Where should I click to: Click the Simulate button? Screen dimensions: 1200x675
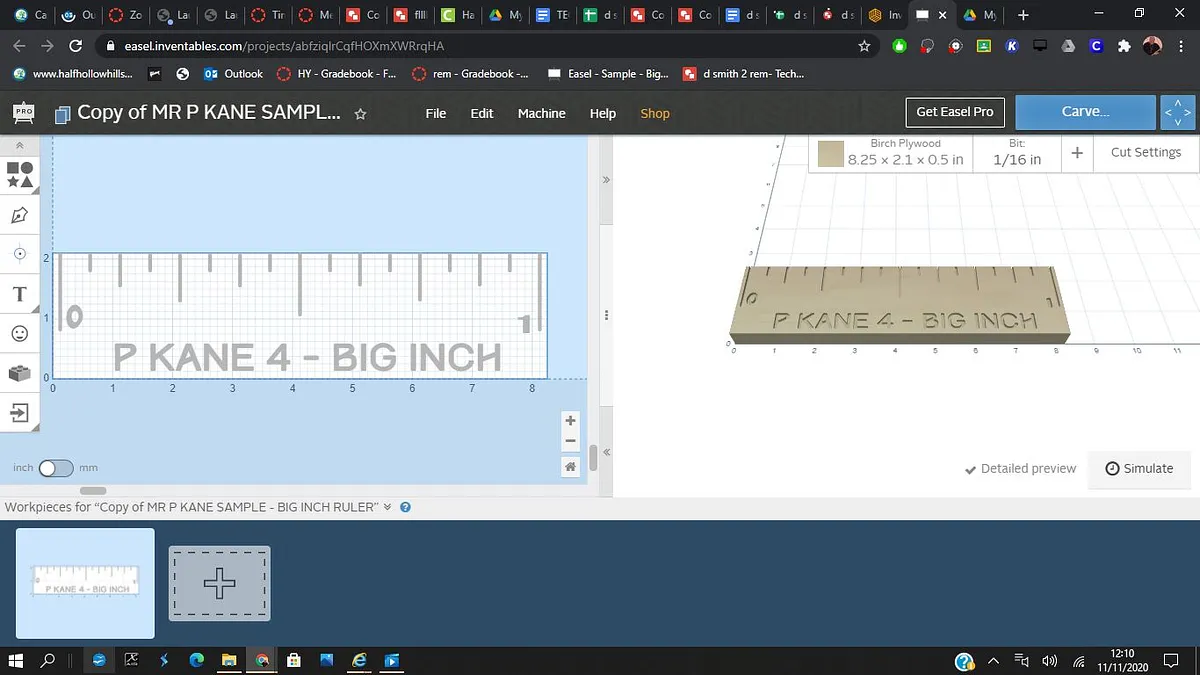click(x=1139, y=468)
